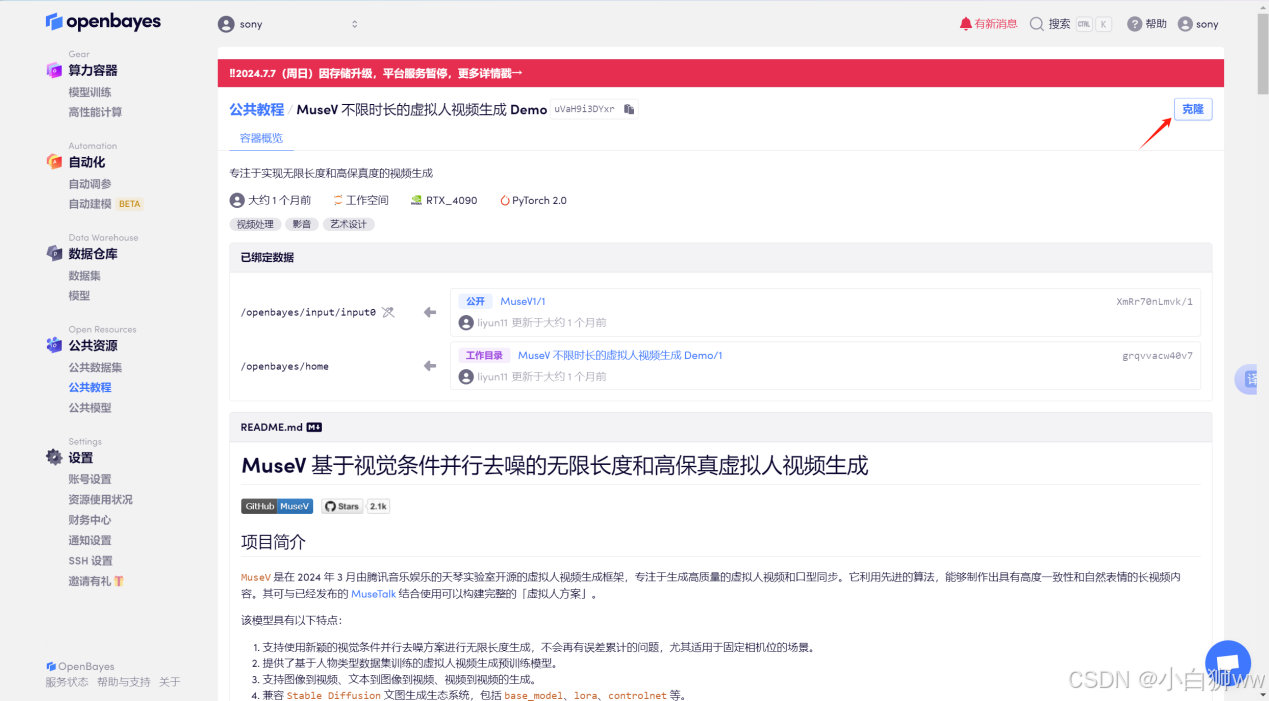Click the OpenBayes footer logo
The width and height of the screenshot is (1269, 701).
[x=80, y=666]
